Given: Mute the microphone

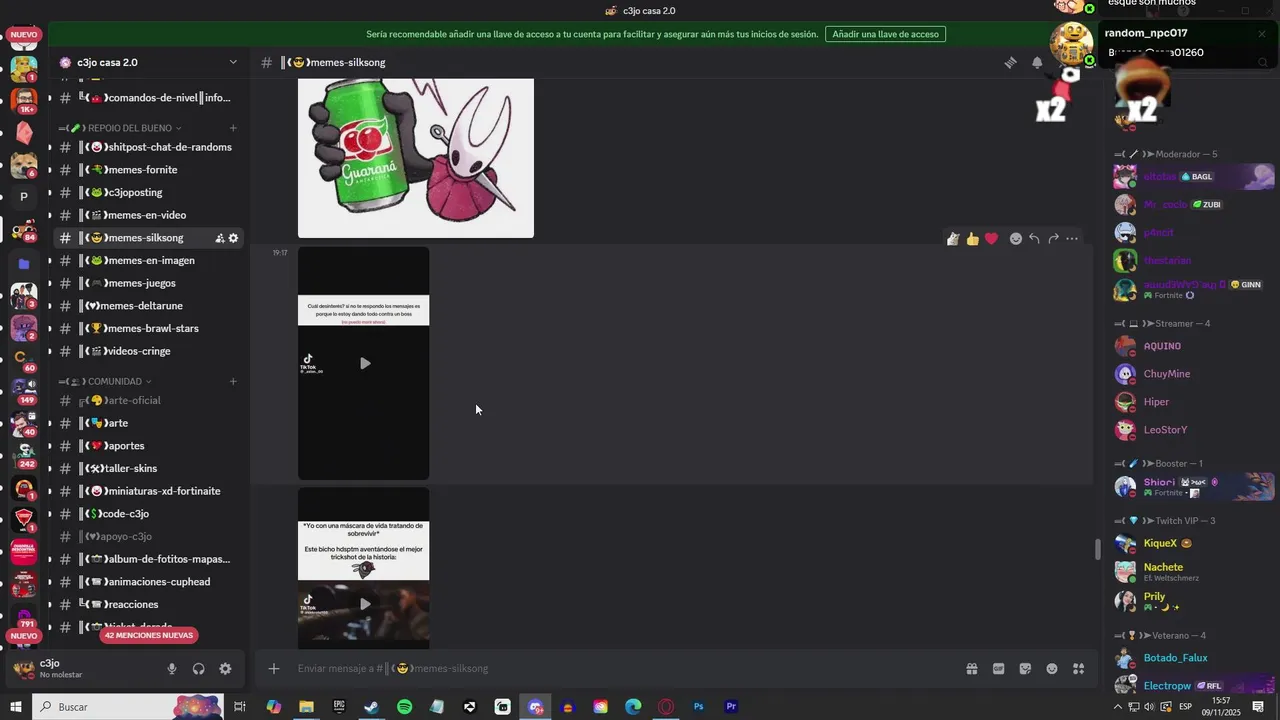Looking at the screenshot, I should 172,669.
